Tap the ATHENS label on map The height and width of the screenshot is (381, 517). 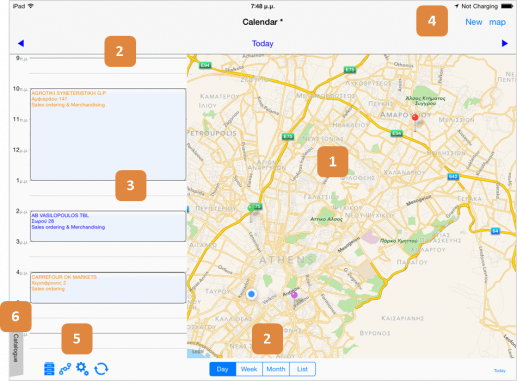(287, 260)
